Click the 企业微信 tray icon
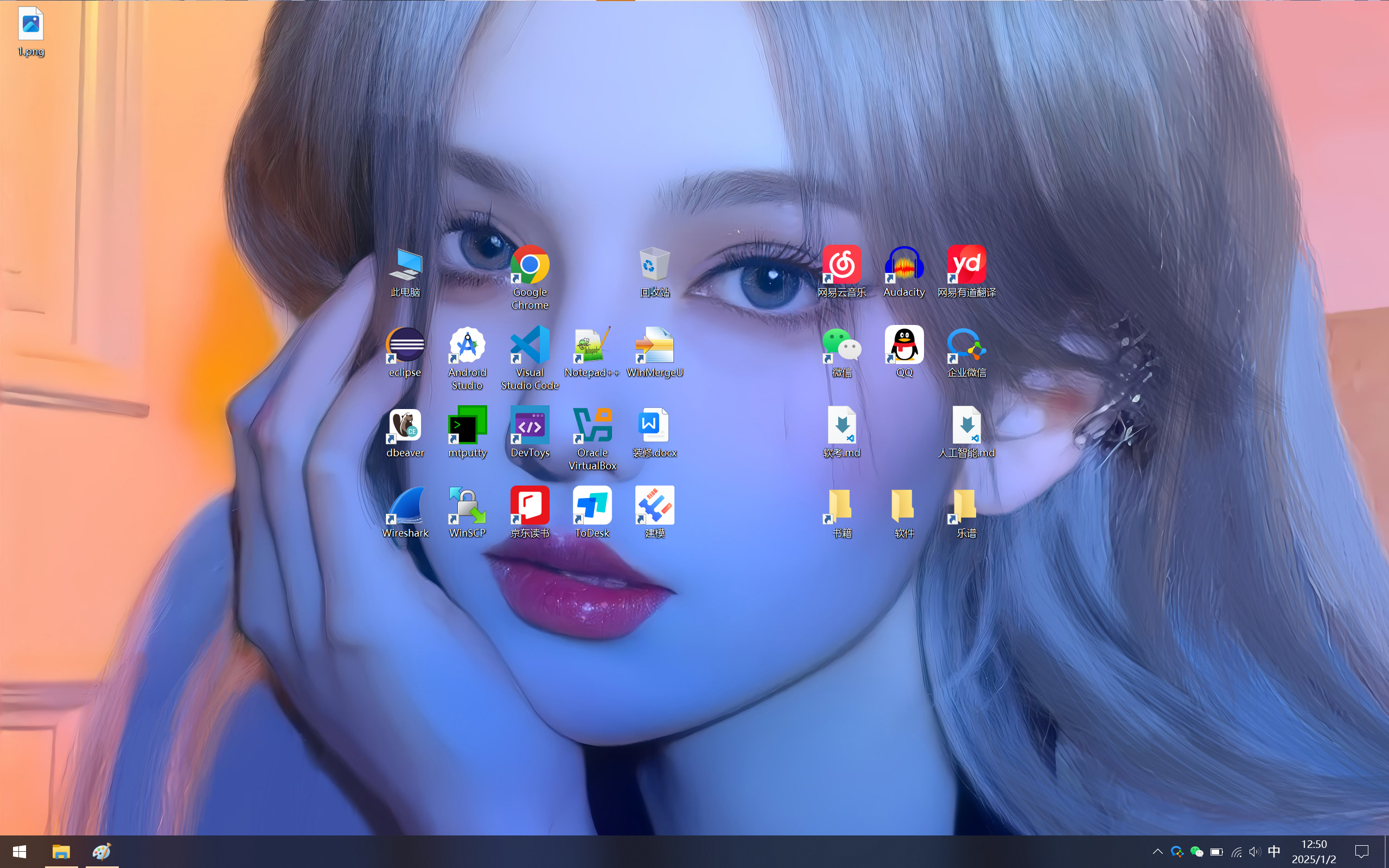Image resolution: width=1389 pixels, height=868 pixels. click(1177, 852)
